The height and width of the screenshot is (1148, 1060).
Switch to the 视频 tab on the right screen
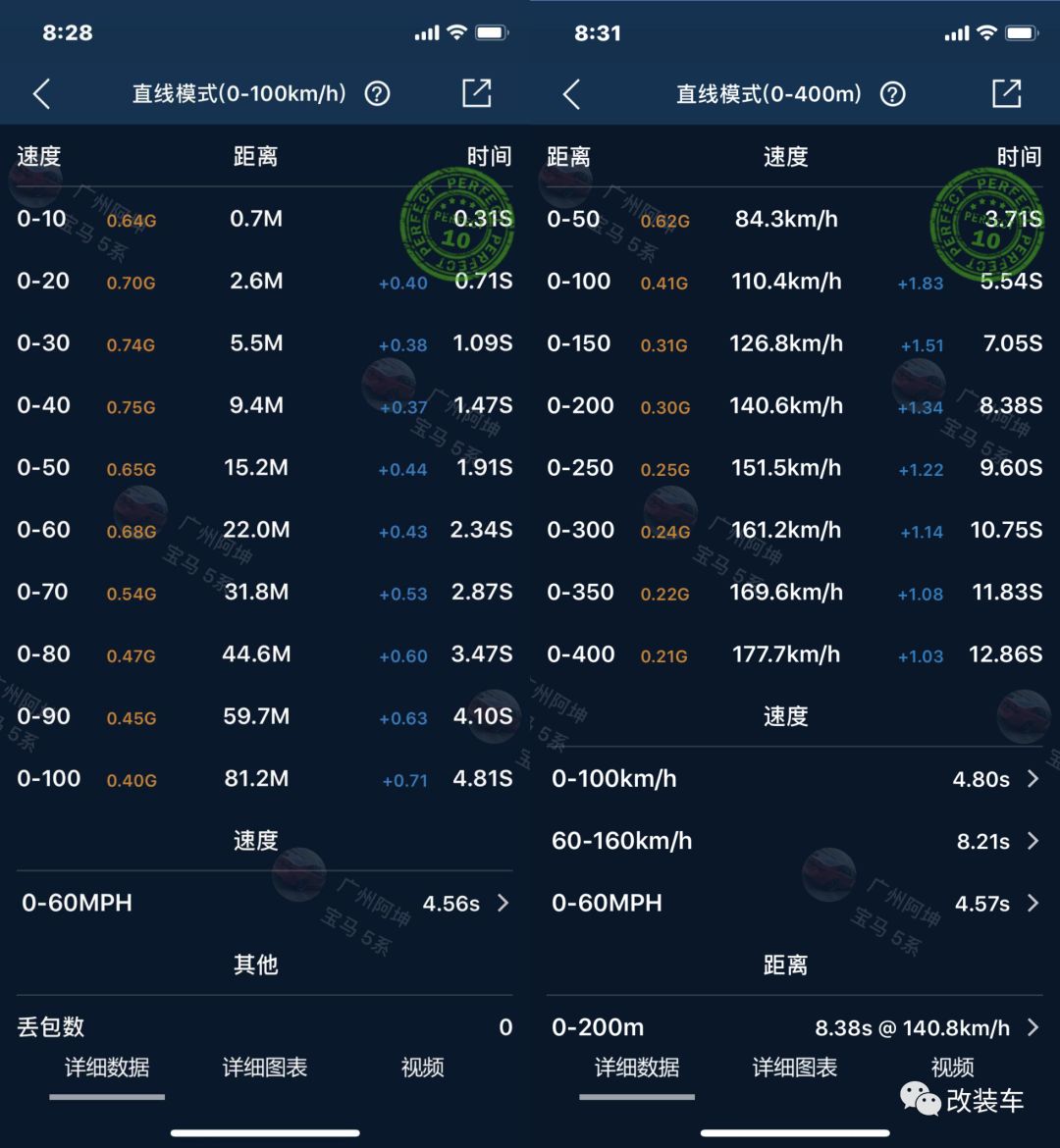tap(951, 1069)
